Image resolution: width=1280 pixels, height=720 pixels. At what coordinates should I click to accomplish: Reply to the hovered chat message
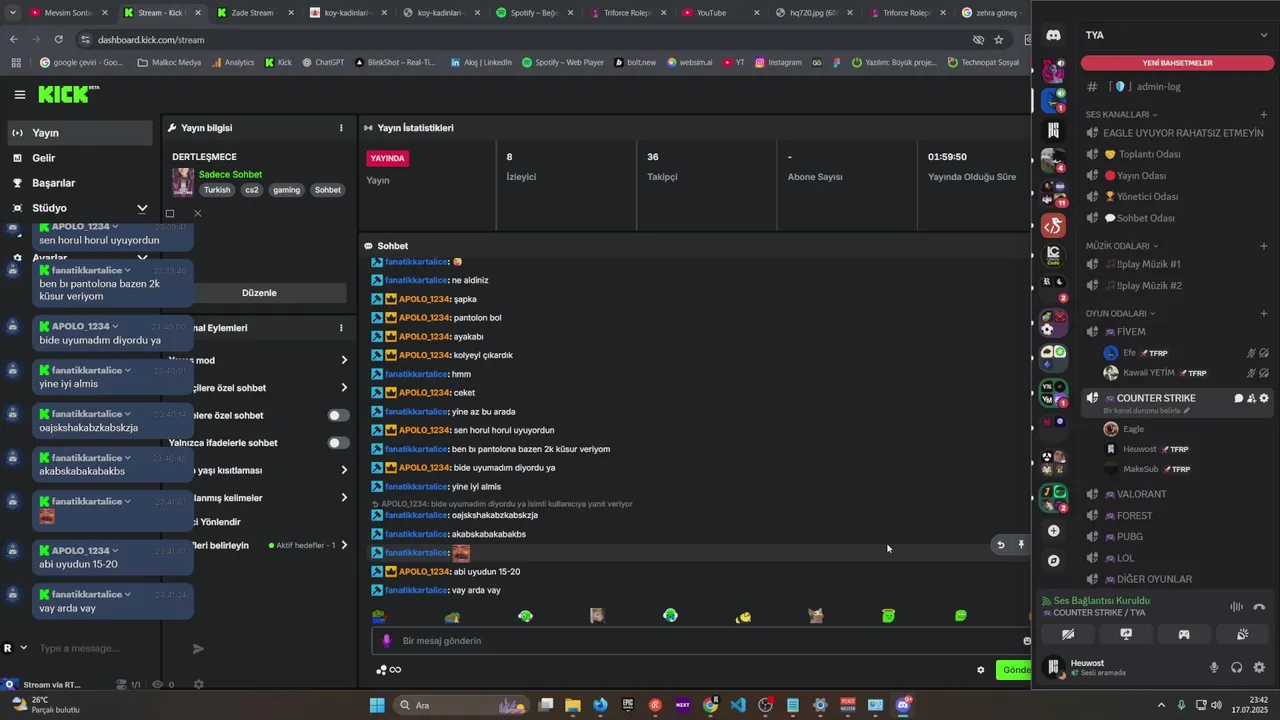pos(1001,545)
